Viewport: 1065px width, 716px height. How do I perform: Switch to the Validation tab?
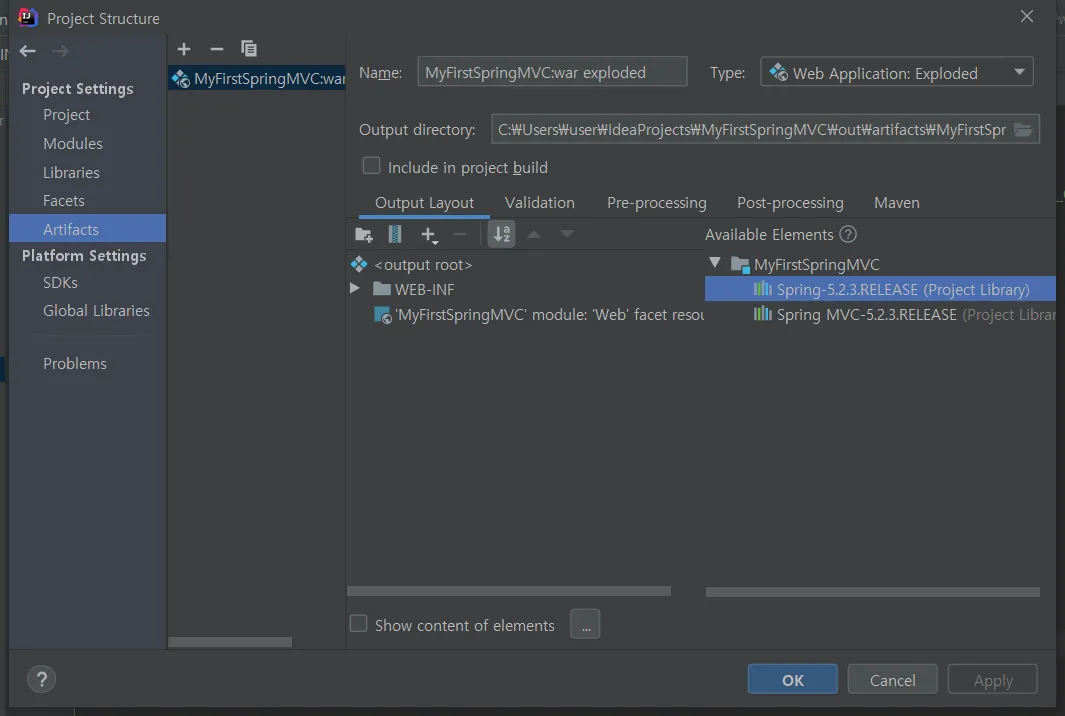coord(539,203)
